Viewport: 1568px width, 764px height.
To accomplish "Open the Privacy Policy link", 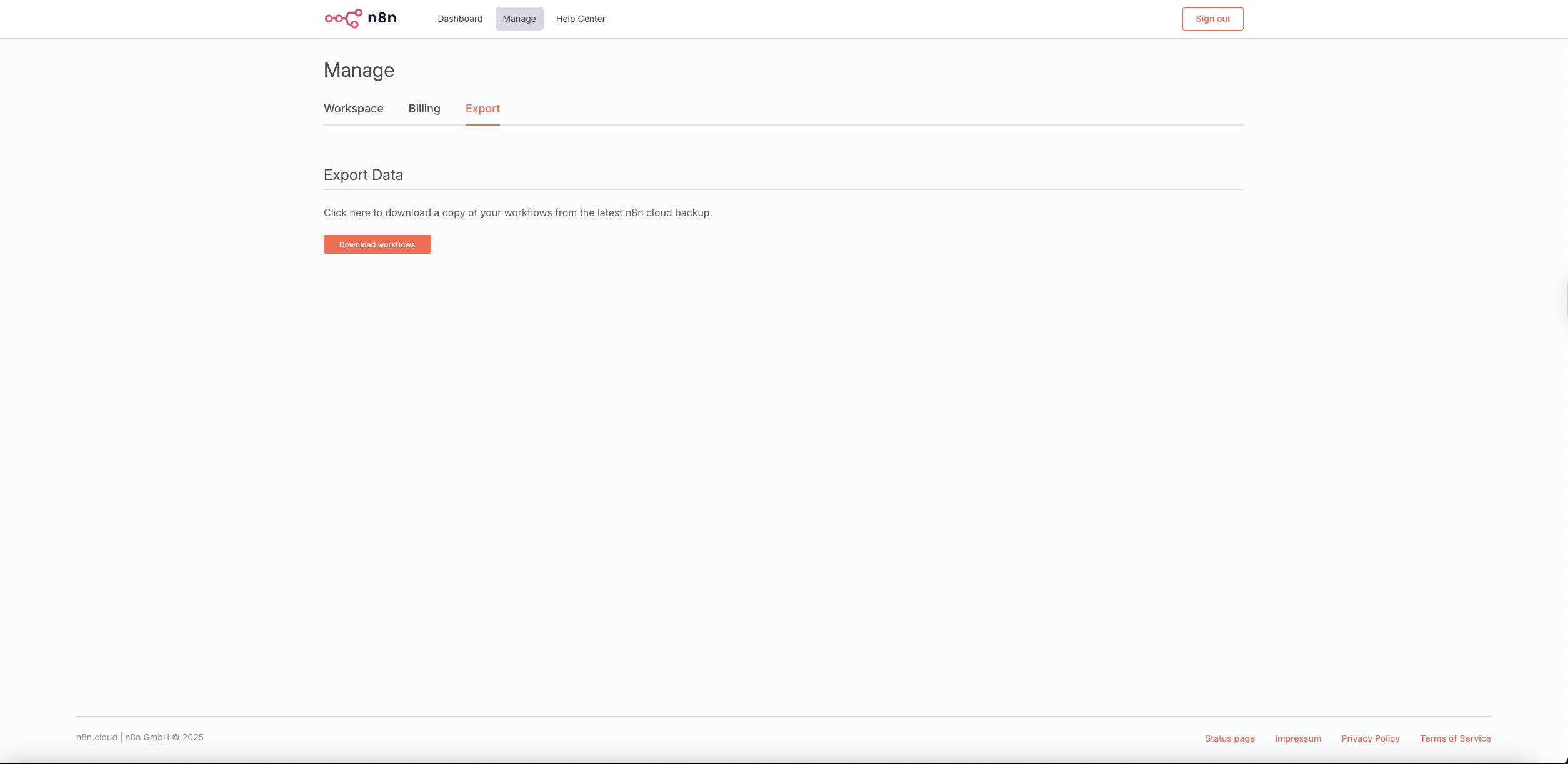I will pos(1370,738).
